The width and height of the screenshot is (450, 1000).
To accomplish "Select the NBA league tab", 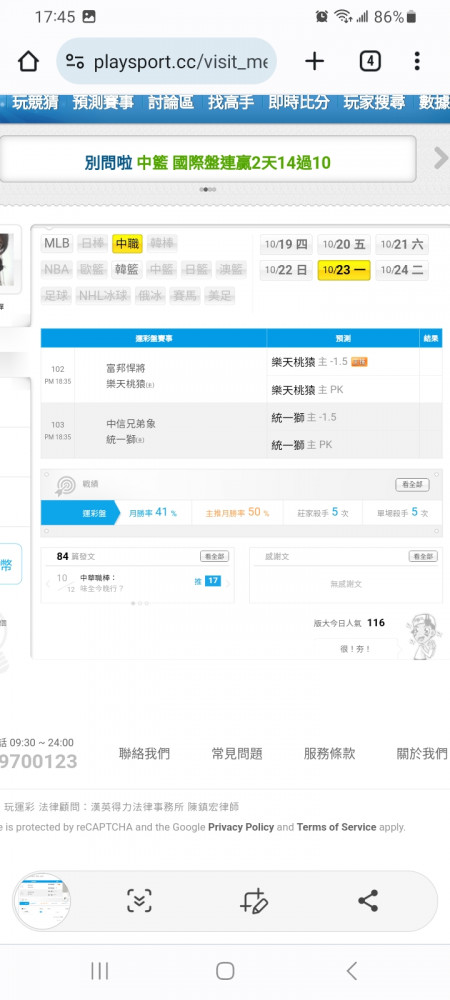I will [57, 270].
